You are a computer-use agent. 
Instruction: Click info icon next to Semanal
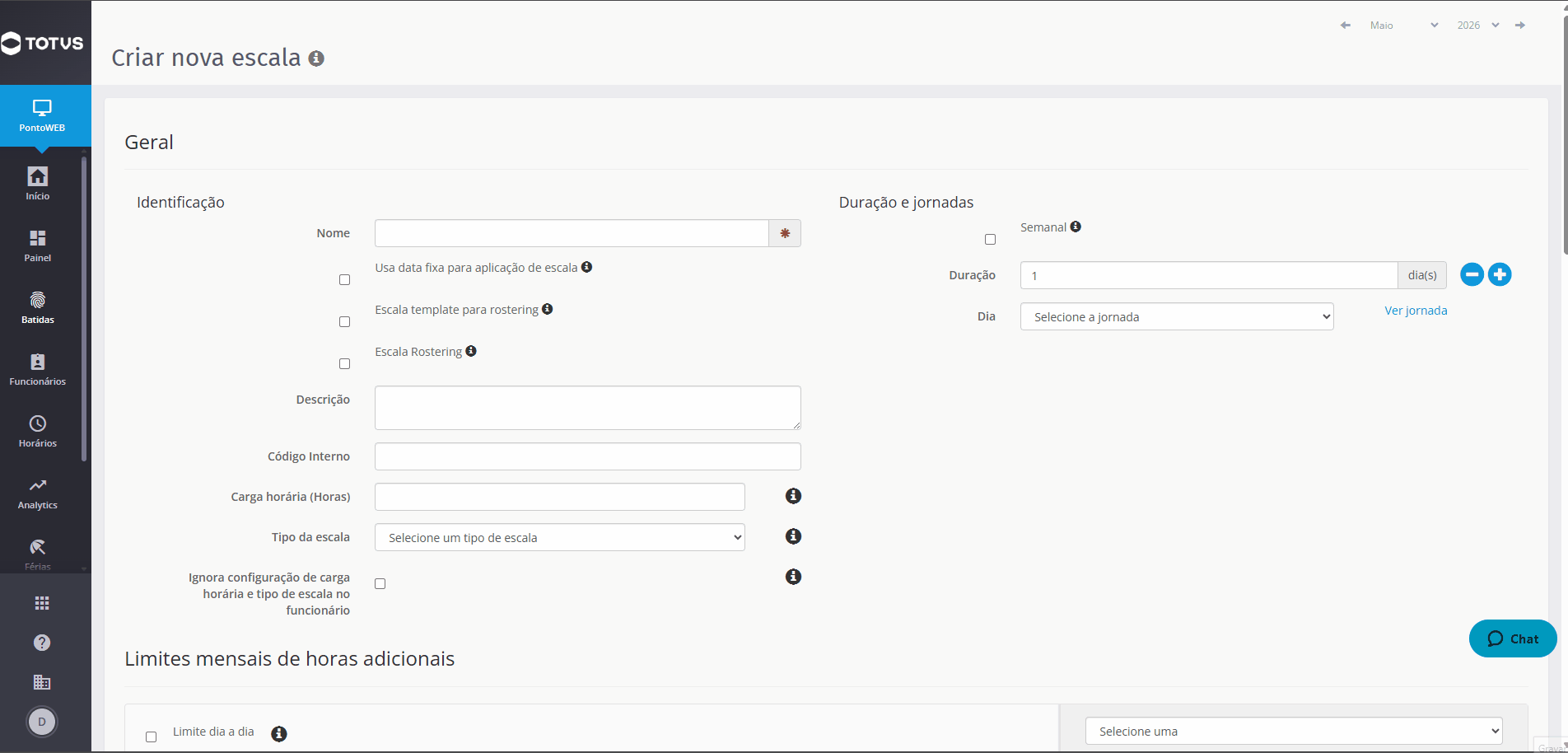pos(1076,227)
